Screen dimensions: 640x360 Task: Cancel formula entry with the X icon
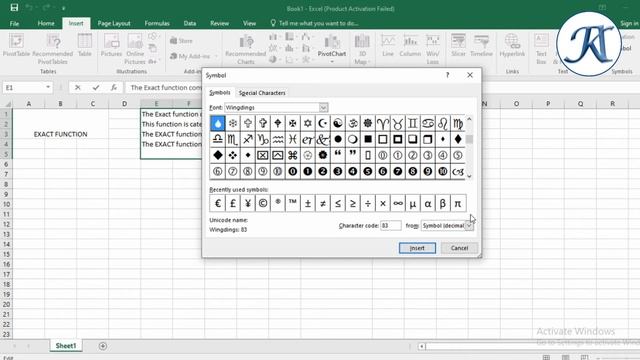pyautogui.click(x=78, y=87)
